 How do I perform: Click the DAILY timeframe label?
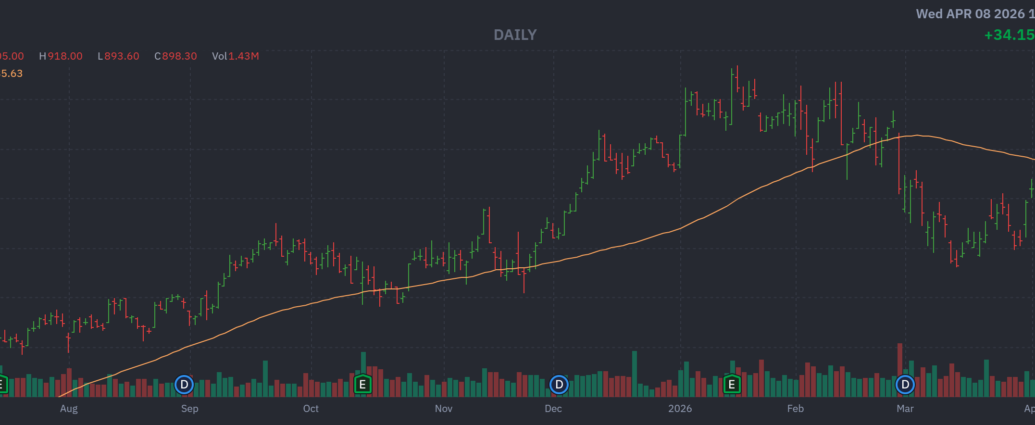click(x=515, y=35)
